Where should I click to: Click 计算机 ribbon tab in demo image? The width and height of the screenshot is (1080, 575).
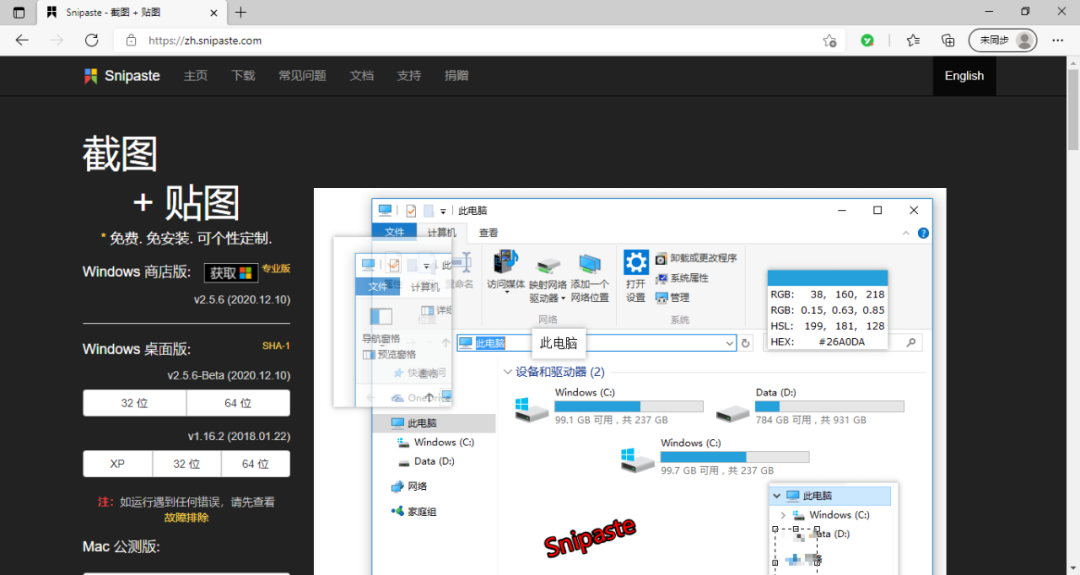click(442, 233)
